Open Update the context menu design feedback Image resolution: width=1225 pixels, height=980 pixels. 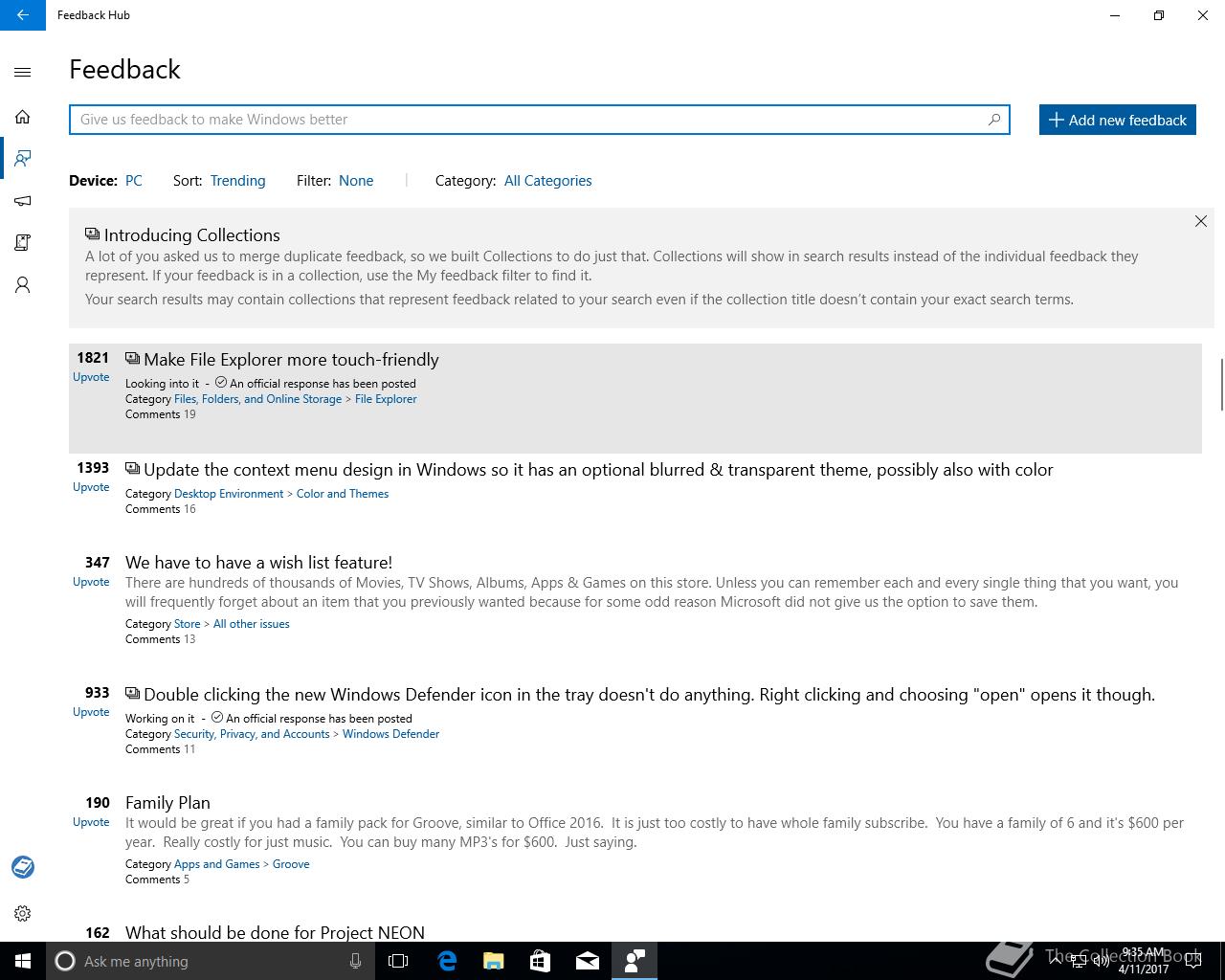point(598,470)
